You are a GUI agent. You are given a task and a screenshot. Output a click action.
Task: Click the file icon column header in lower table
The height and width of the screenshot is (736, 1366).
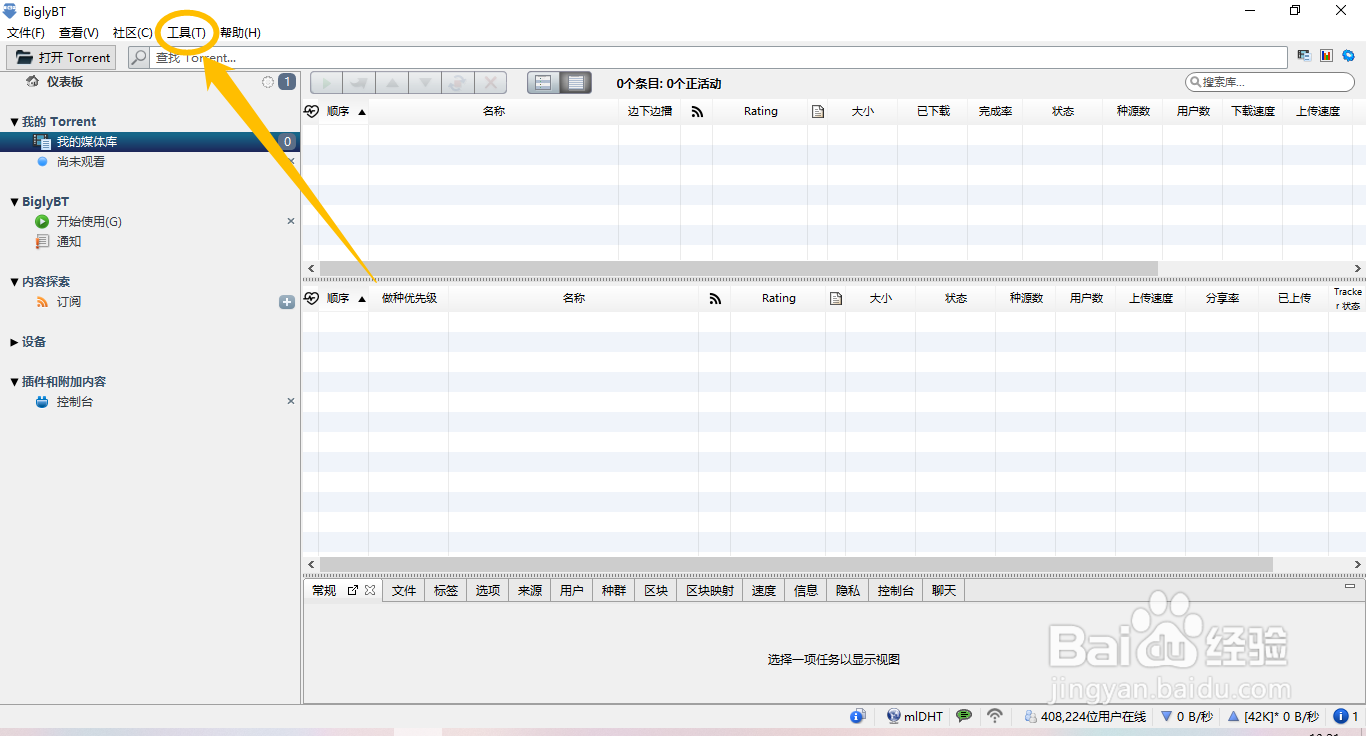tap(836, 299)
